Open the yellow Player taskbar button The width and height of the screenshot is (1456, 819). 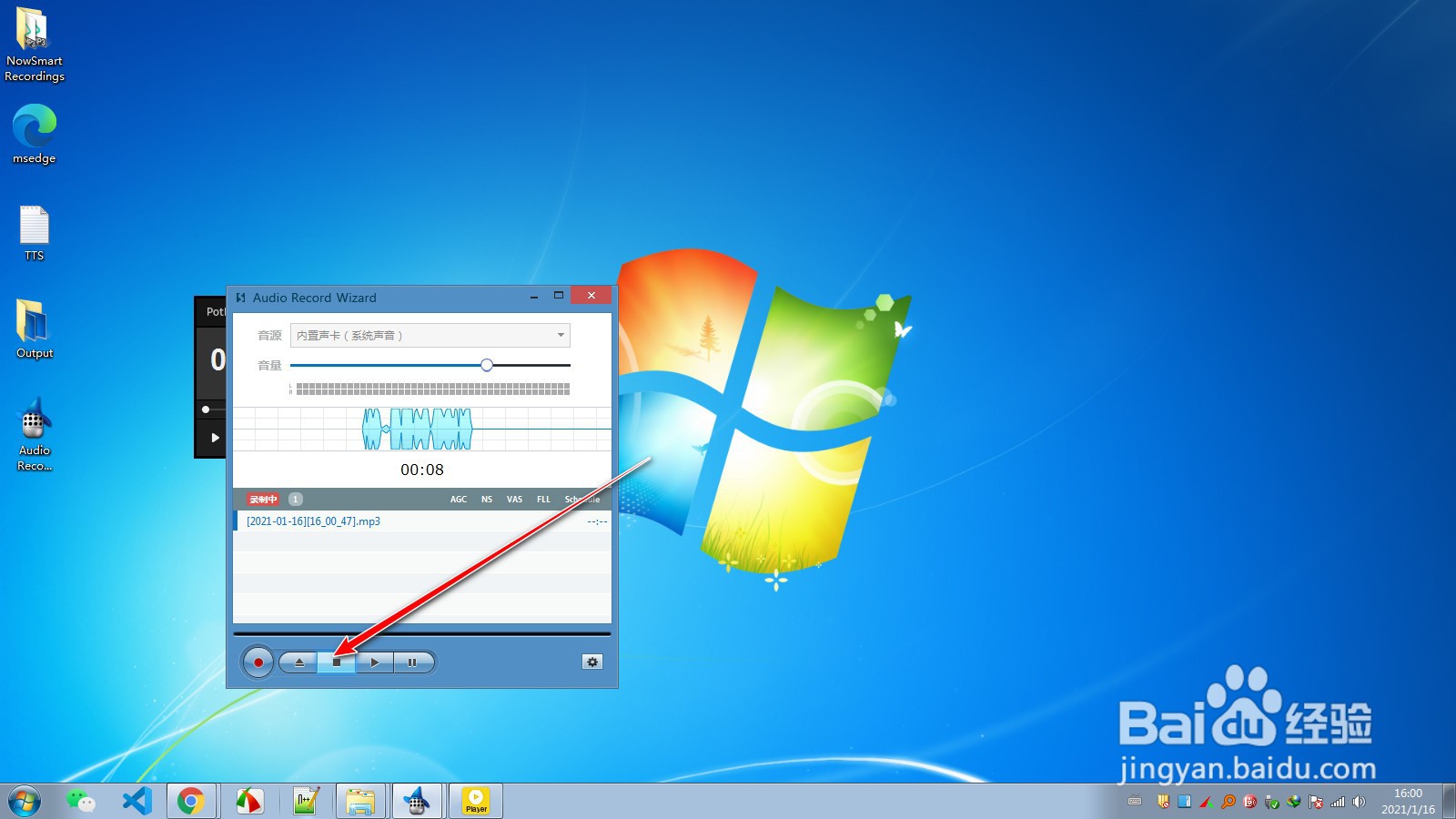tap(476, 801)
